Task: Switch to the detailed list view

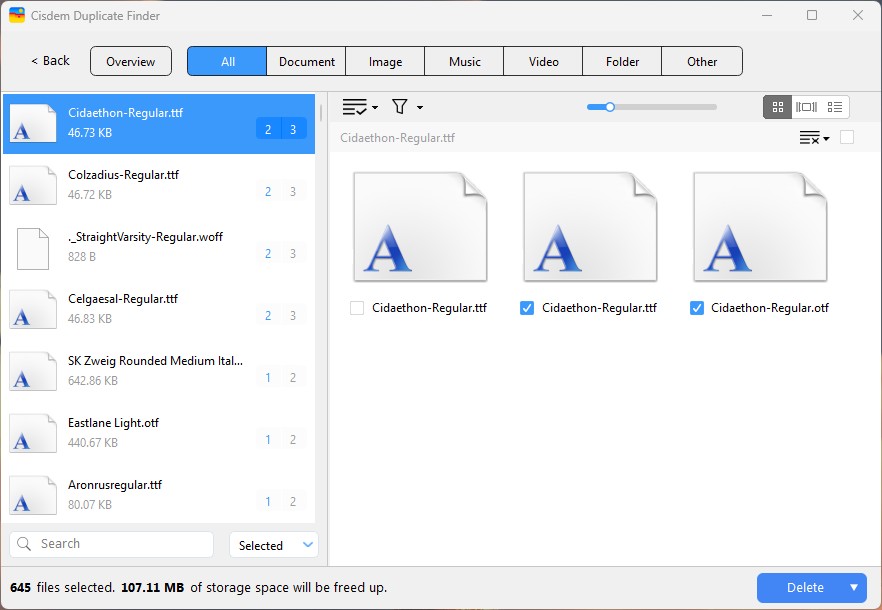Action: click(x=835, y=107)
